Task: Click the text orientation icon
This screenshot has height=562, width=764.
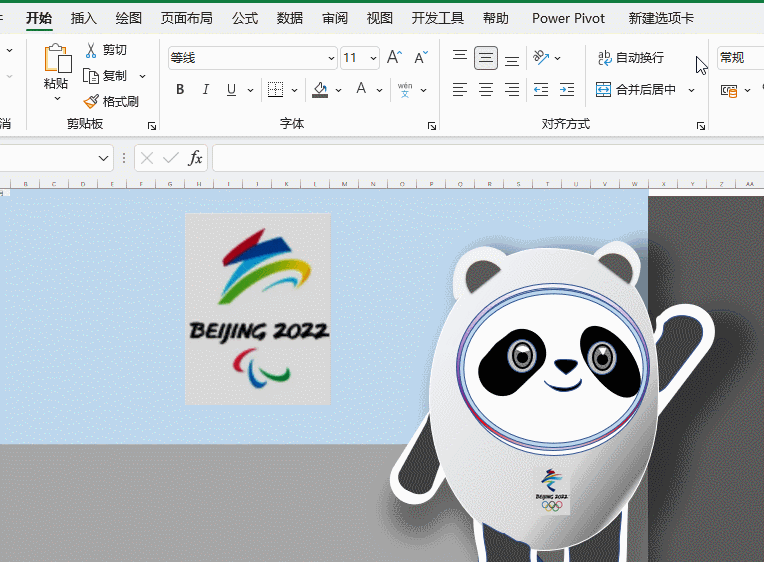Action: point(541,58)
